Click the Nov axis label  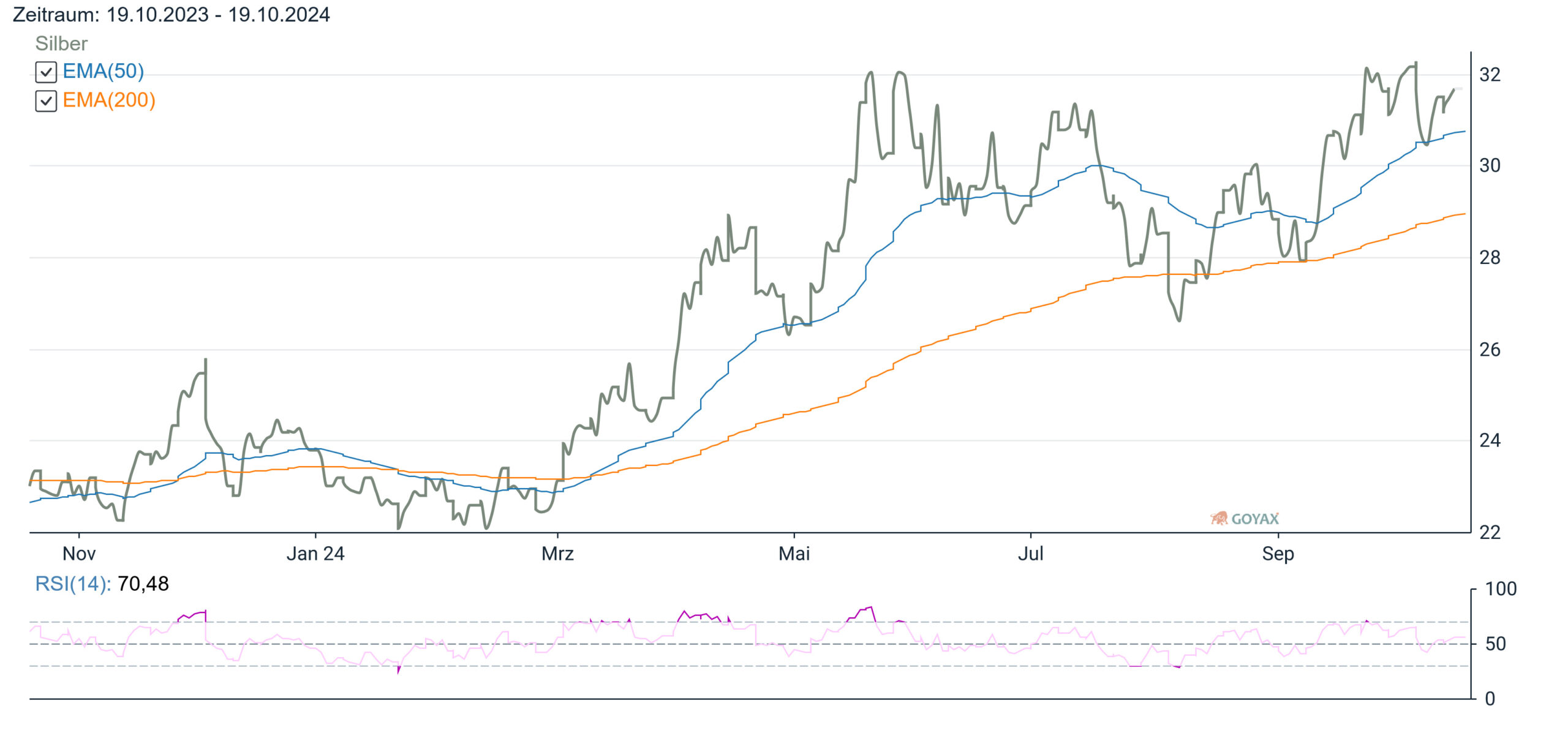pos(79,554)
